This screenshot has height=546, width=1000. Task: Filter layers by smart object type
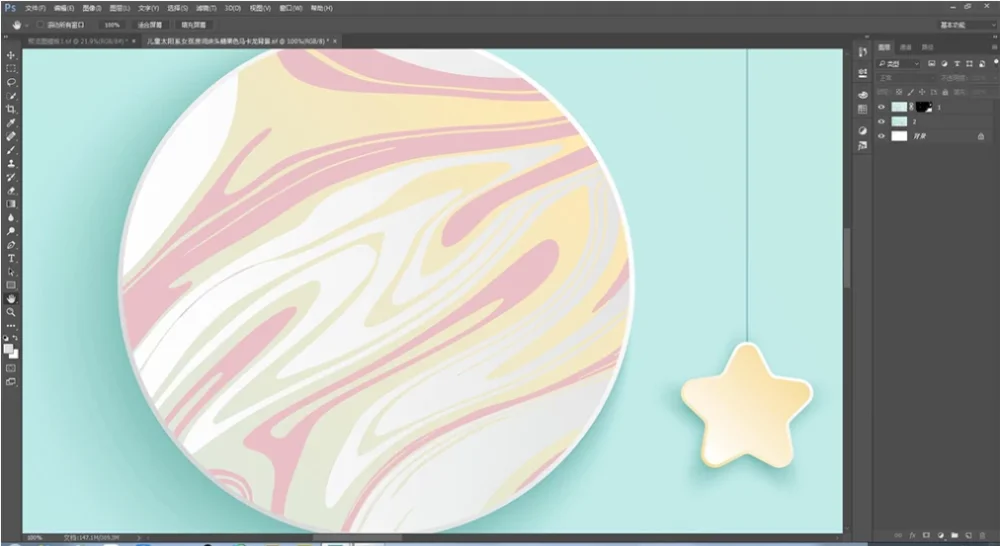(x=982, y=64)
